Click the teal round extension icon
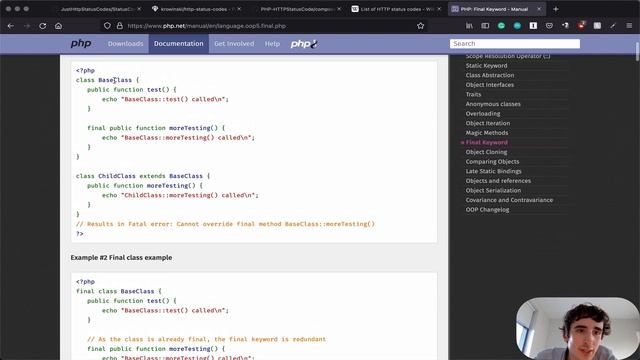The width and height of the screenshot is (640, 360). coord(517,26)
